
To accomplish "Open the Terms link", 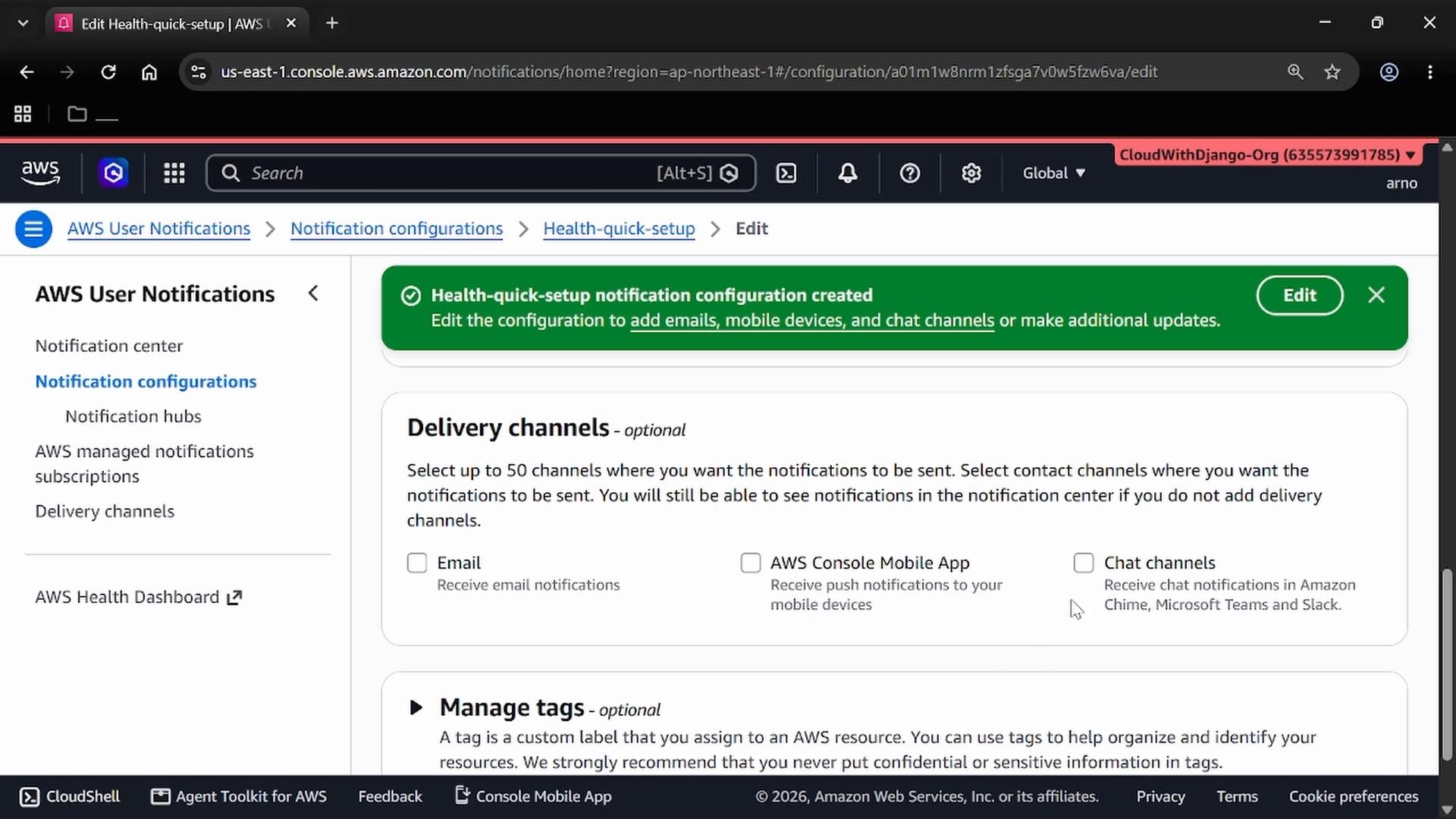I will tap(1237, 796).
